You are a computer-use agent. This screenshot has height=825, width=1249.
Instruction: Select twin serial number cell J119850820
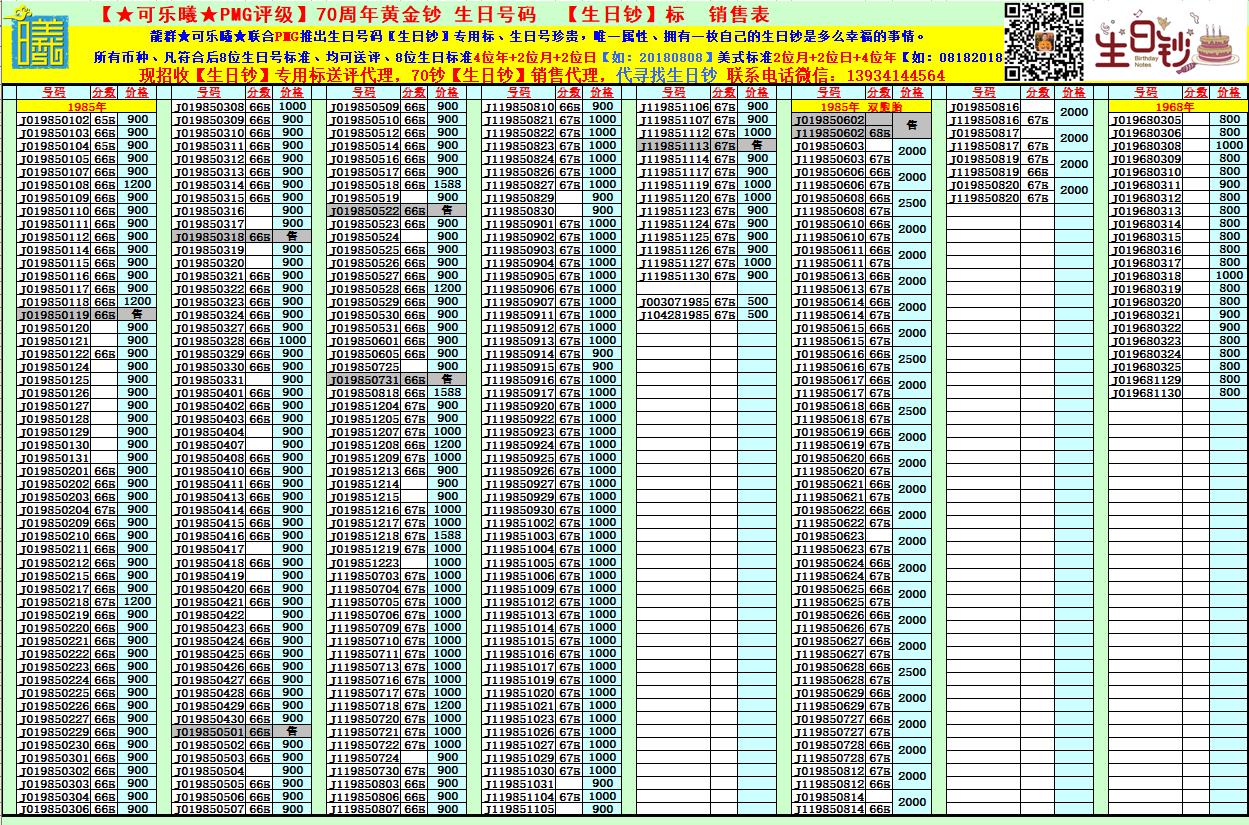tap(984, 198)
